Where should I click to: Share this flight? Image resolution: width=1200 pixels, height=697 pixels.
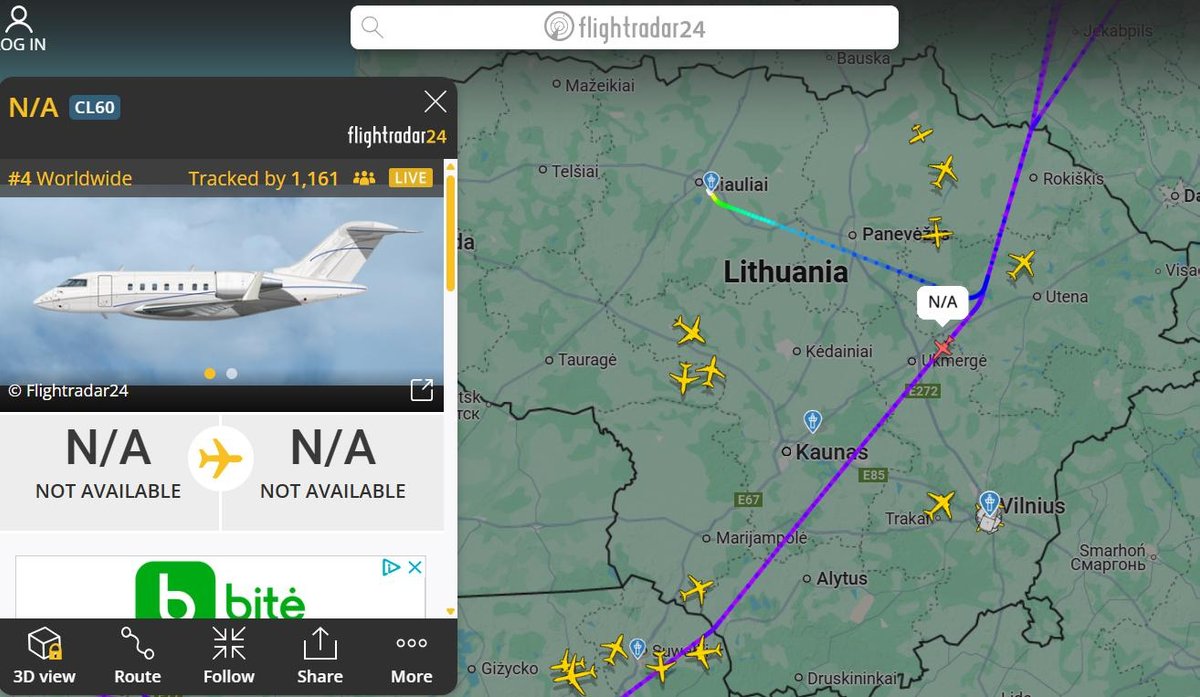pos(320,654)
